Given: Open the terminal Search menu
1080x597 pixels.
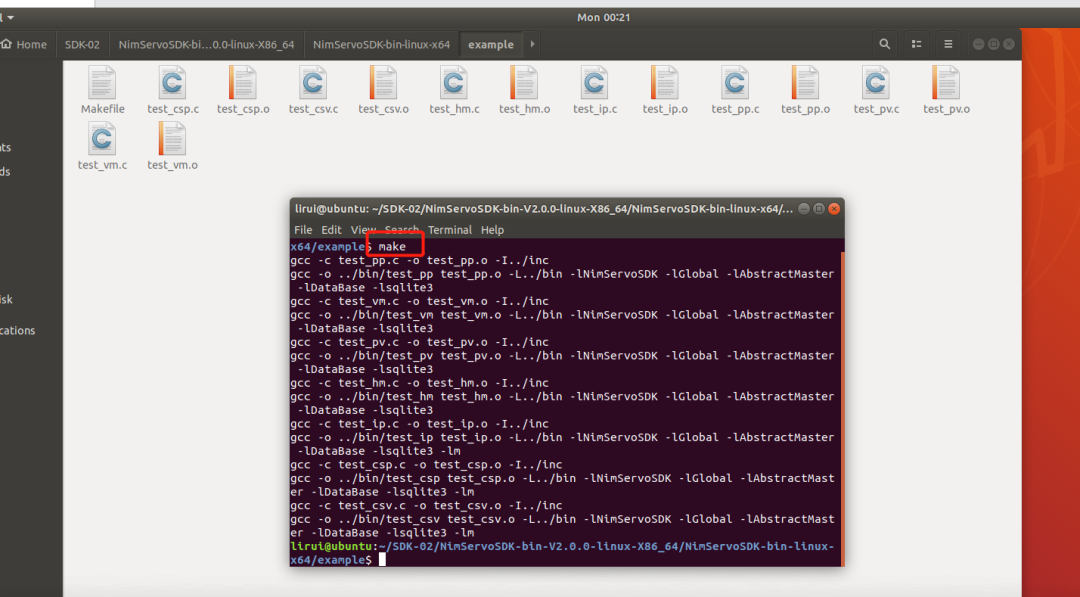Looking at the screenshot, I should pos(402,230).
